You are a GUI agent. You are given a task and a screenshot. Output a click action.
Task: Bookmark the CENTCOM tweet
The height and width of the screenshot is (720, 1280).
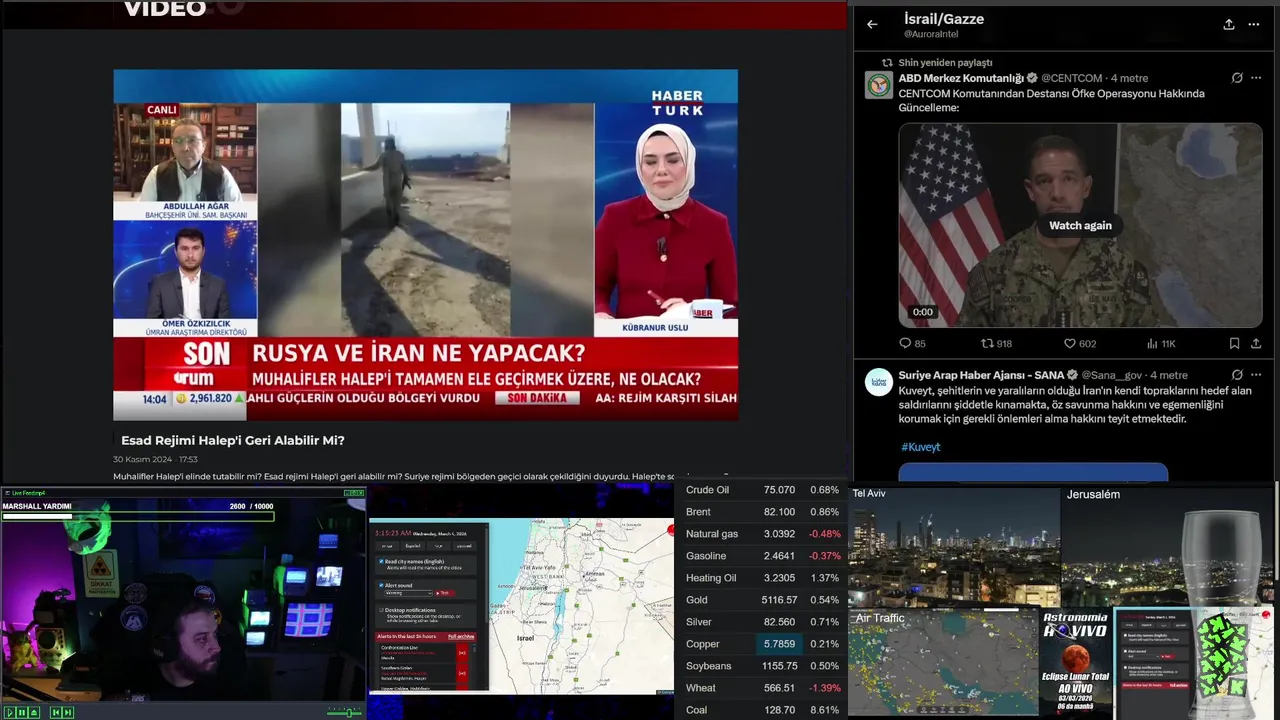(1235, 343)
